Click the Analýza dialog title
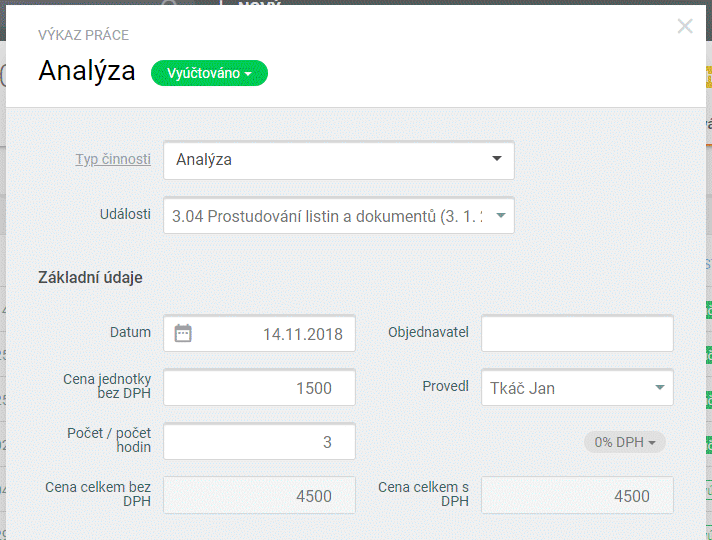Image resolution: width=712 pixels, height=540 pixels. [87, 72]
